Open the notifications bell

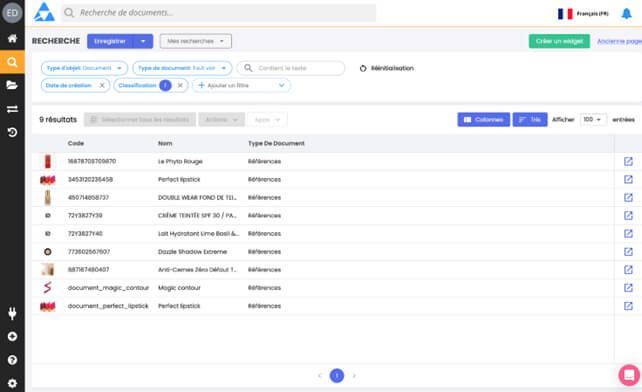(x=626, y=14)
